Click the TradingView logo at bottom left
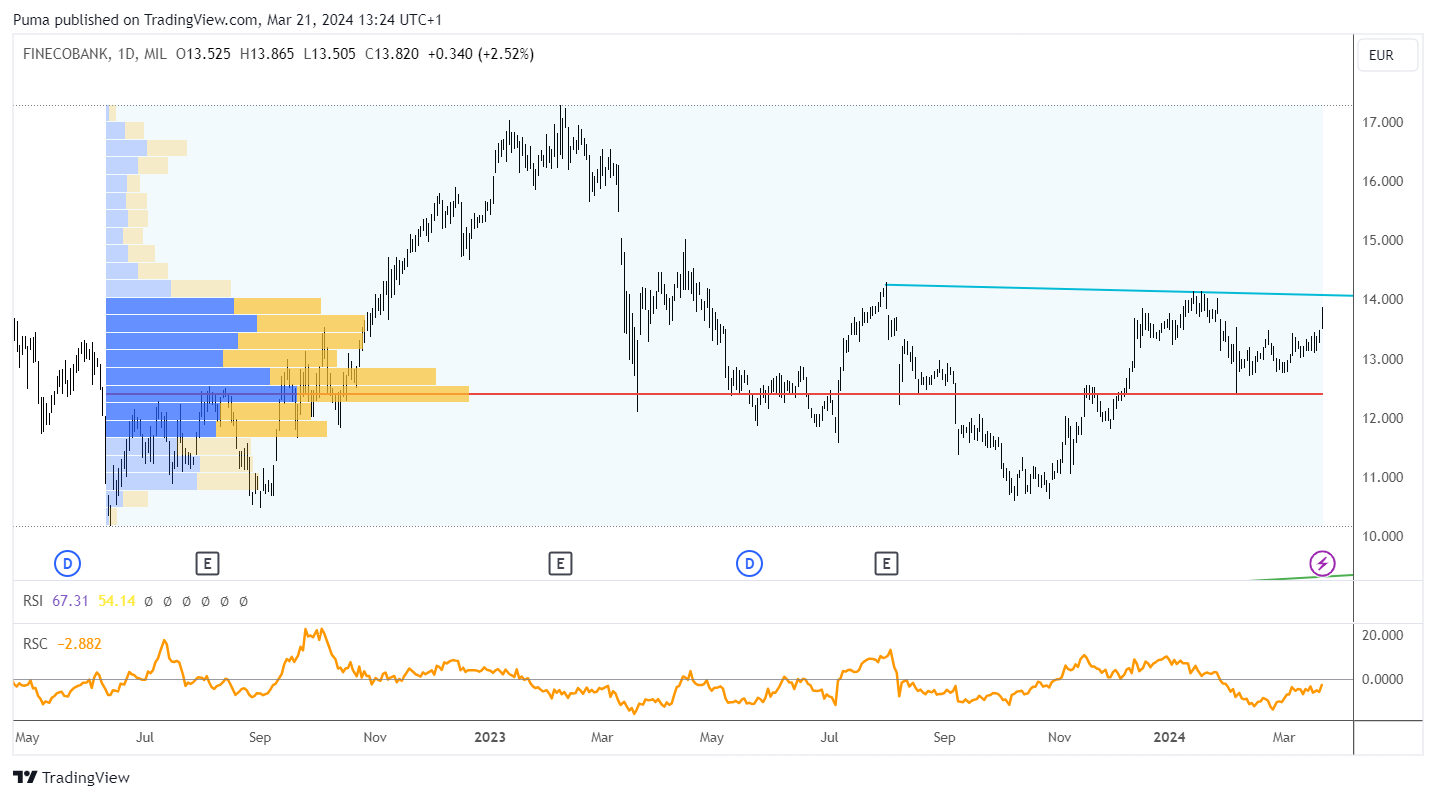Screen dimensions: 1436x799 [x=71, y=777]
